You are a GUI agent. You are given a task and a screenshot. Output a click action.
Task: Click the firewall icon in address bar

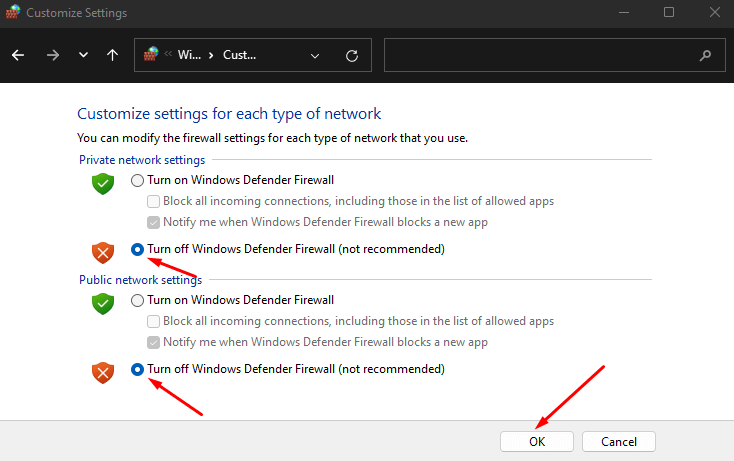click(152, 55)
